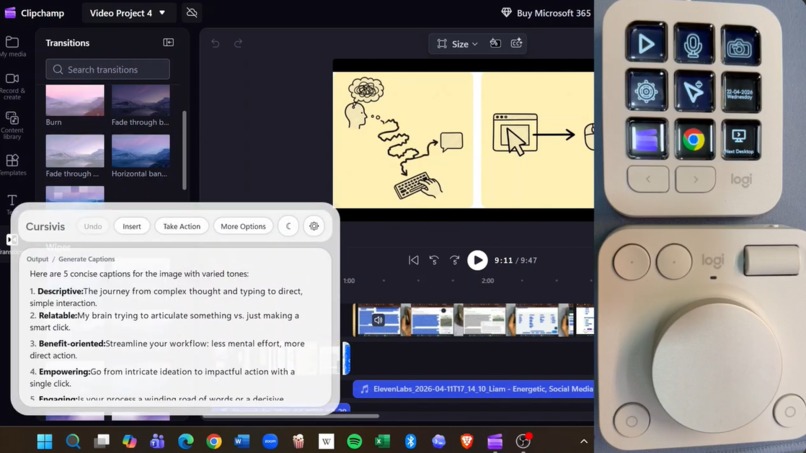806x453 pixels.
Task: Open Zoom from the taskbar
Action: [x=270, y=441]
